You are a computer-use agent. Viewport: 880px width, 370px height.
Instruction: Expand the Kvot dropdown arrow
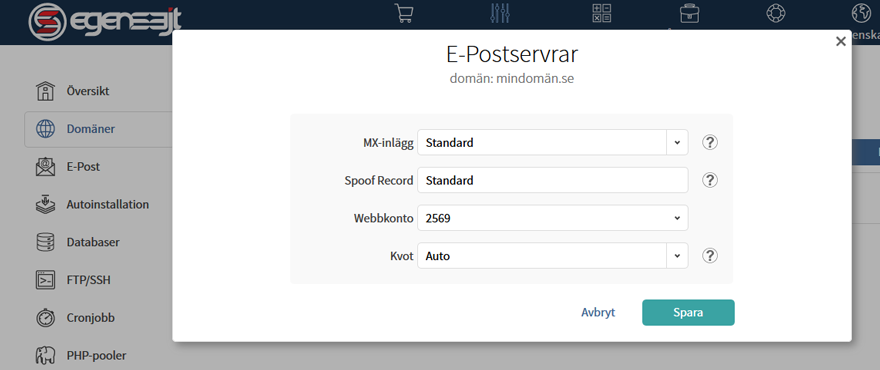[x=677, y=256]
